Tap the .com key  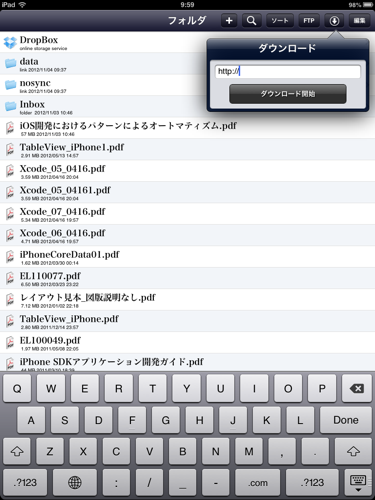tap(258, 482)
